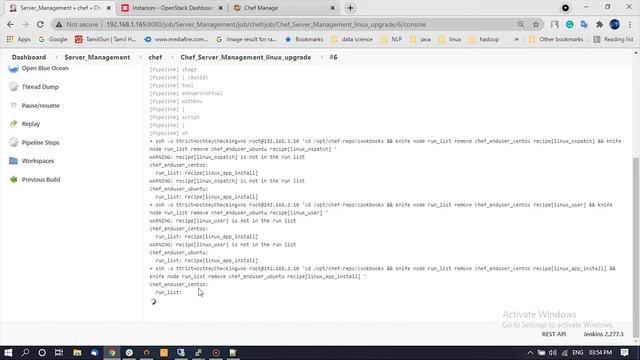
Task: Click the address bar URL
Action: pos(266,24)
